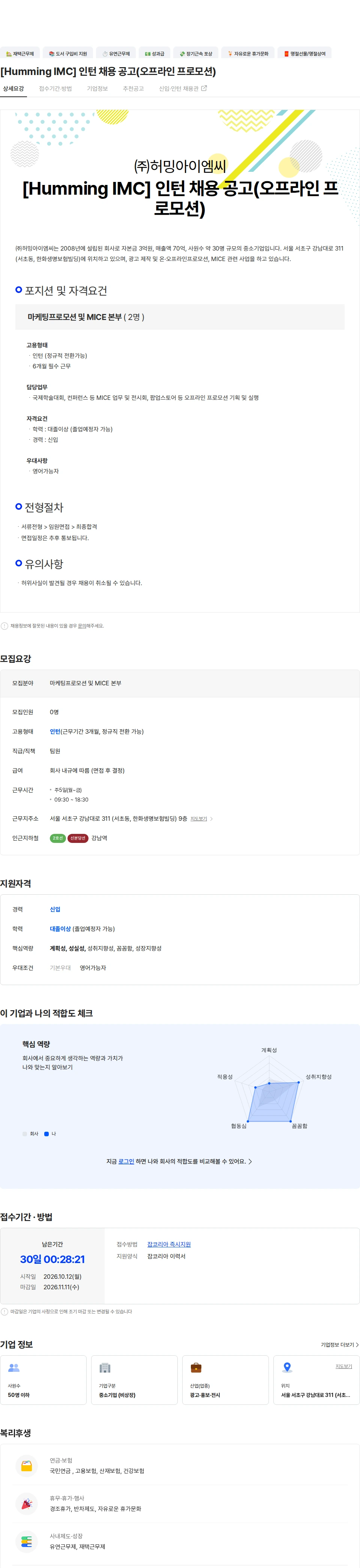360x1568 pixels.
Task: Click the 2026.11.11(수) deadline date
Action: (61, 1287)
